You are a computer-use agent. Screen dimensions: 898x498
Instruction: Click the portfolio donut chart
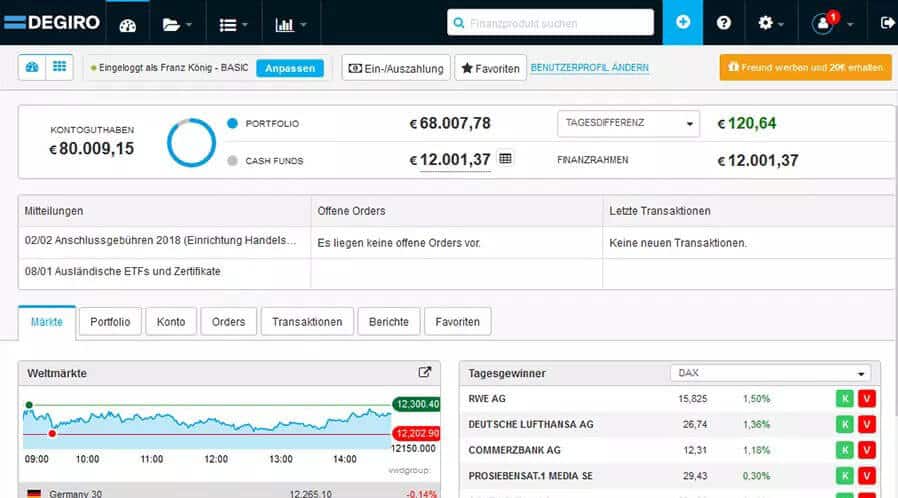click(191, 143)
